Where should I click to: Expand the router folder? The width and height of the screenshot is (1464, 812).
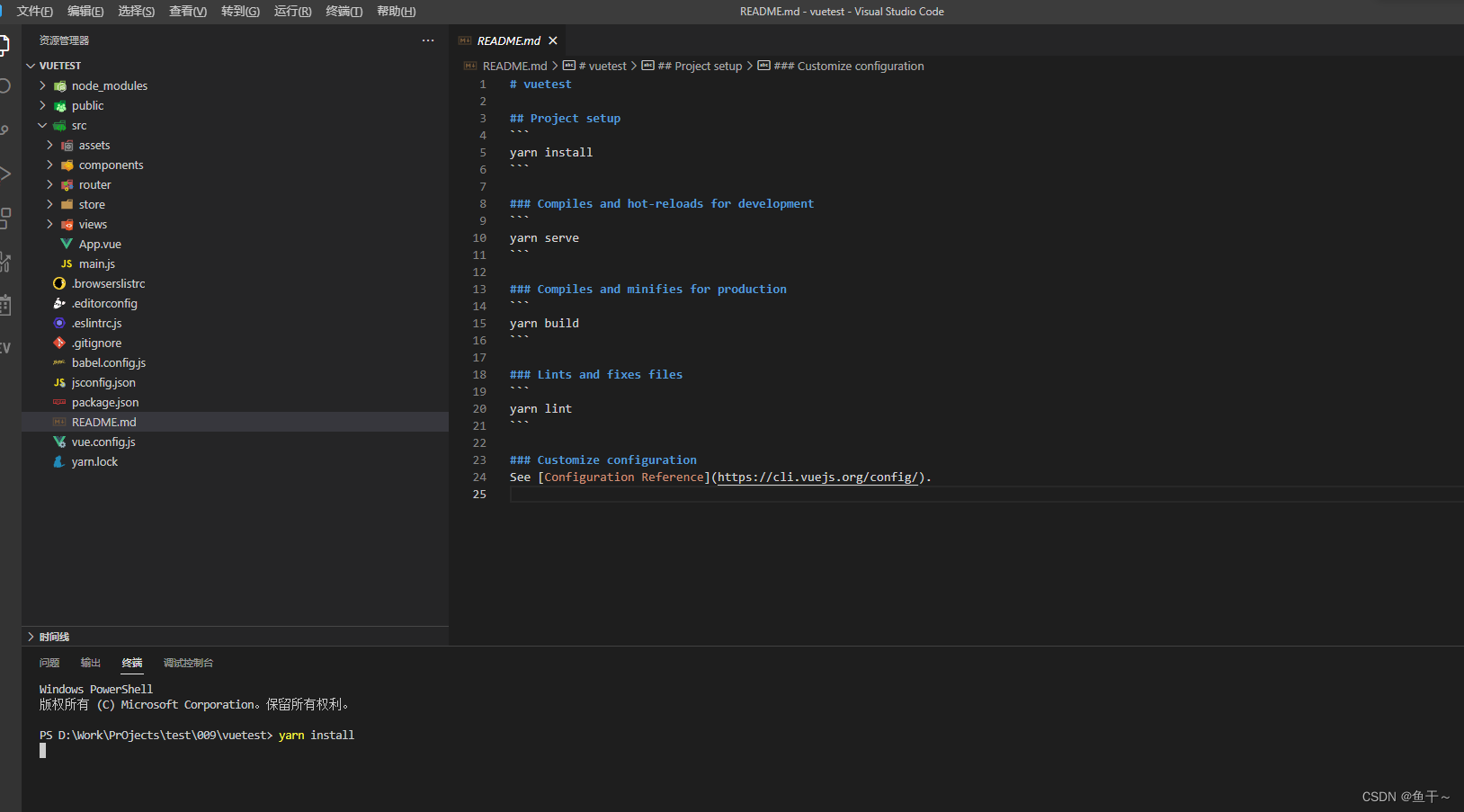point(49,184)
